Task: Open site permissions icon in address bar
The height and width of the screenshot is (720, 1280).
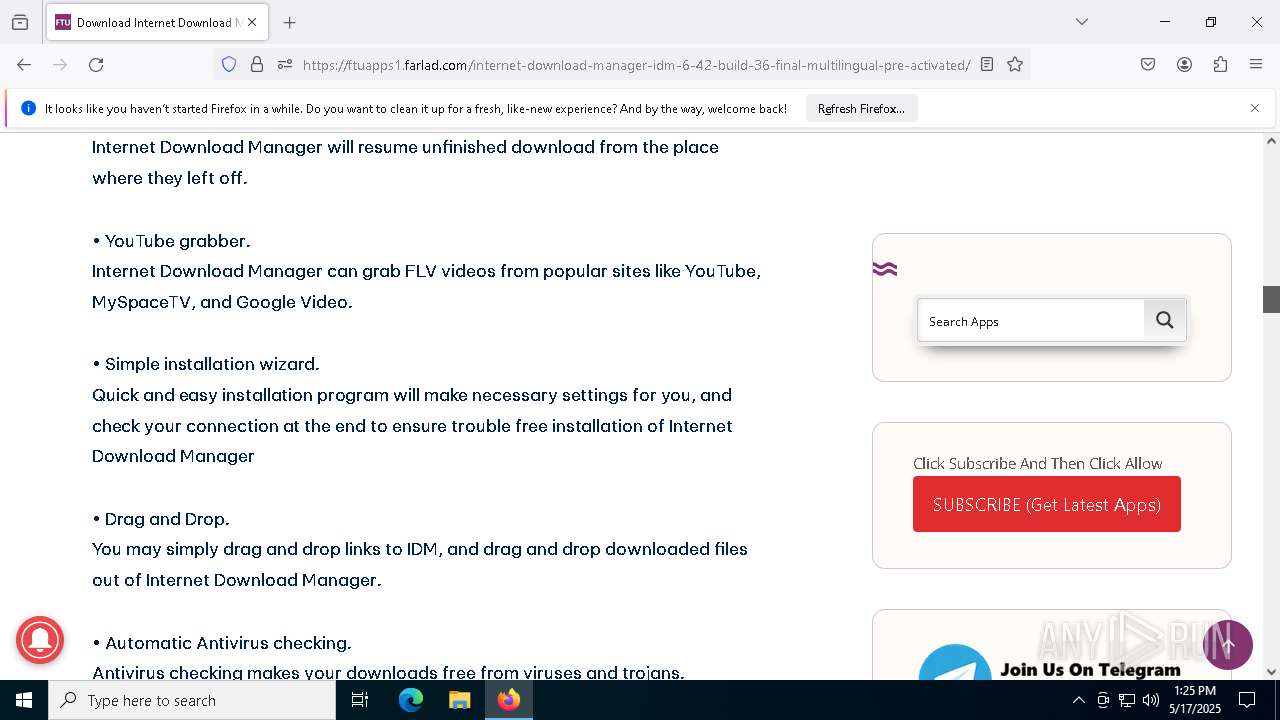Action: (285, 65)
